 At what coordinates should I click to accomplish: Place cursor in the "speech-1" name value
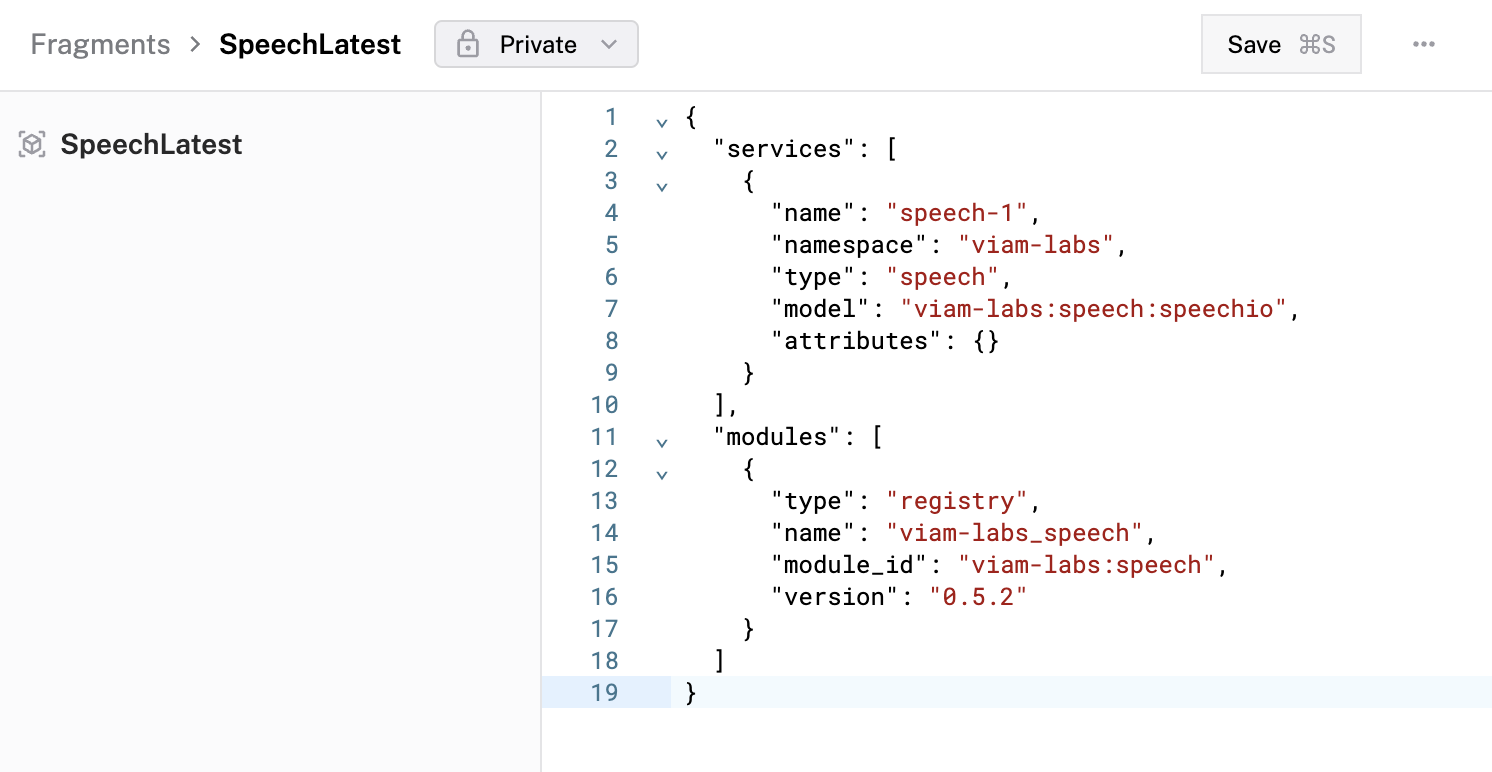(964, 213)
